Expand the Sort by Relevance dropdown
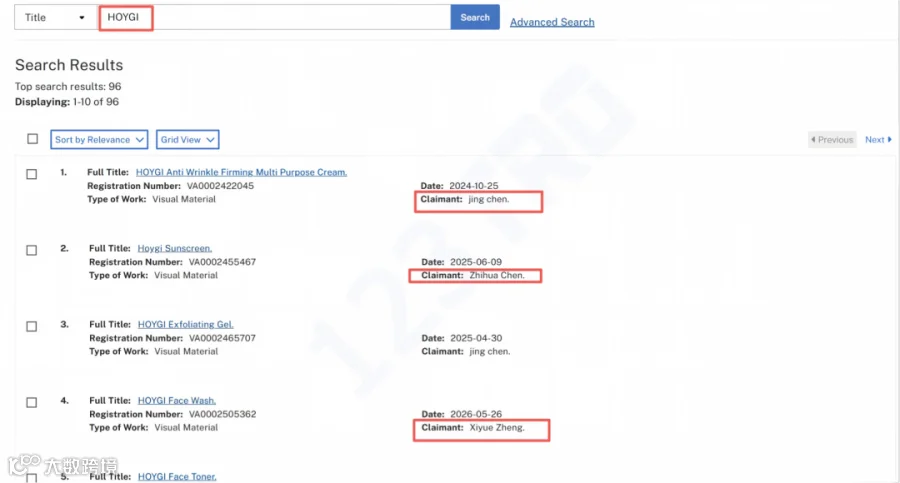The width and height of the screenshot is (900, 483). (99, 140)
